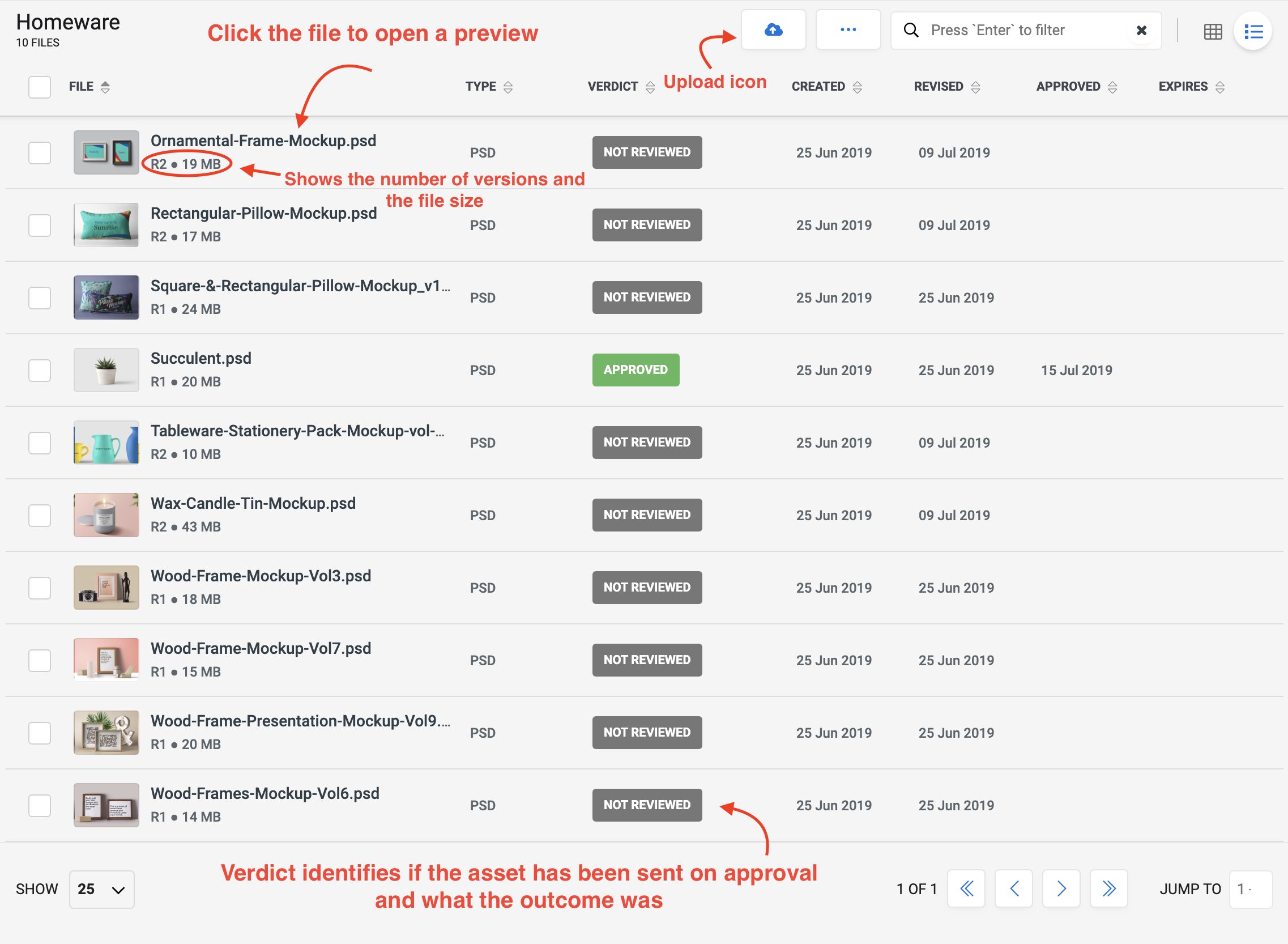Open the Show 25 per-page dropdown
Screen dimensions: 1288x944
click(101, 889)
